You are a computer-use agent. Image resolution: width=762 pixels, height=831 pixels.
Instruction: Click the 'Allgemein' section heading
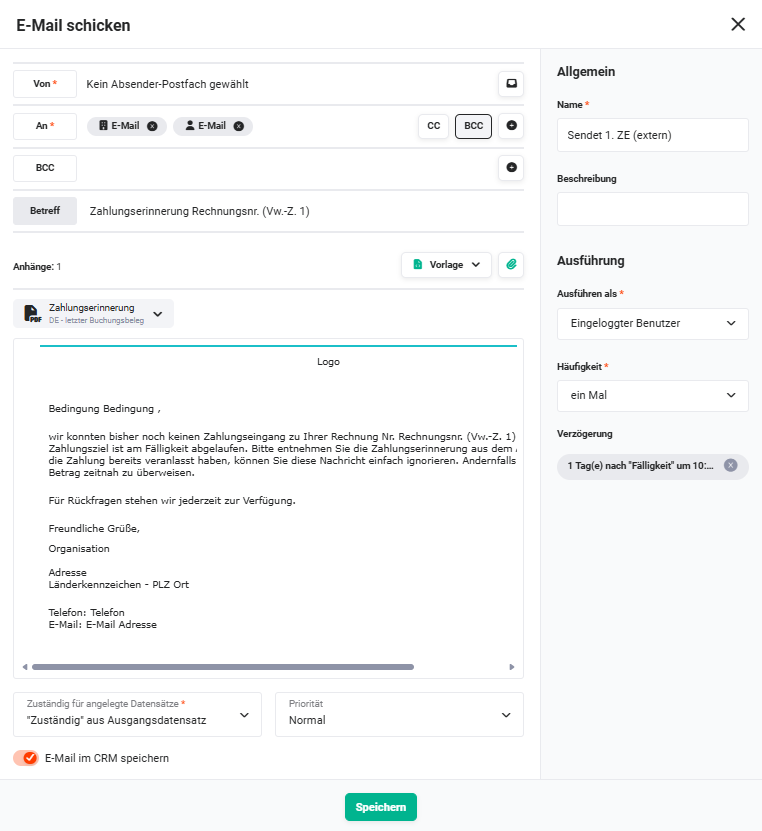point(586,72)
